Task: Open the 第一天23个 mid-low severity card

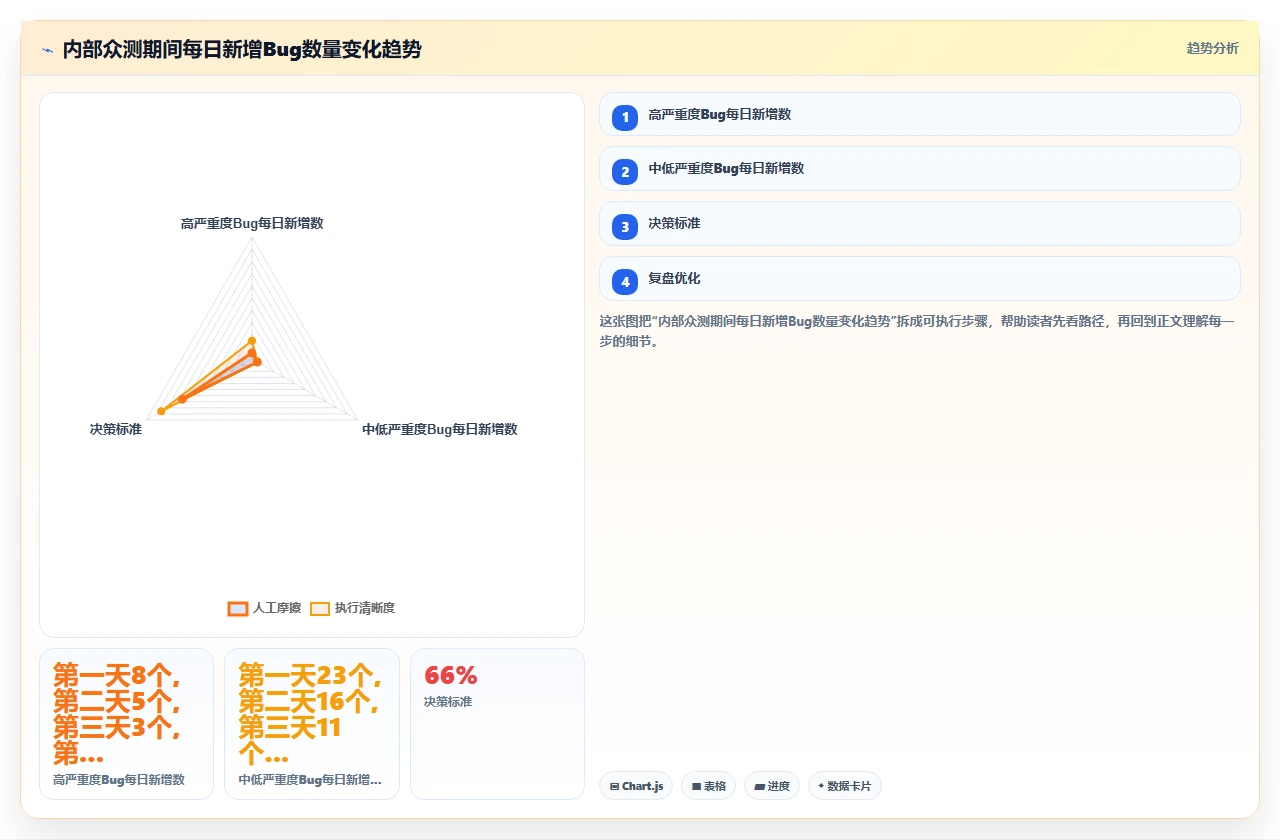Action: click(312, 724)
